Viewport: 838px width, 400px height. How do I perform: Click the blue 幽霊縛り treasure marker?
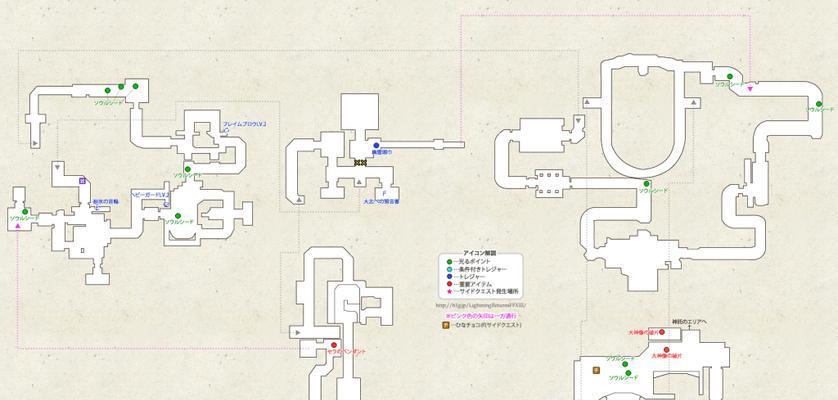point(377,145)
